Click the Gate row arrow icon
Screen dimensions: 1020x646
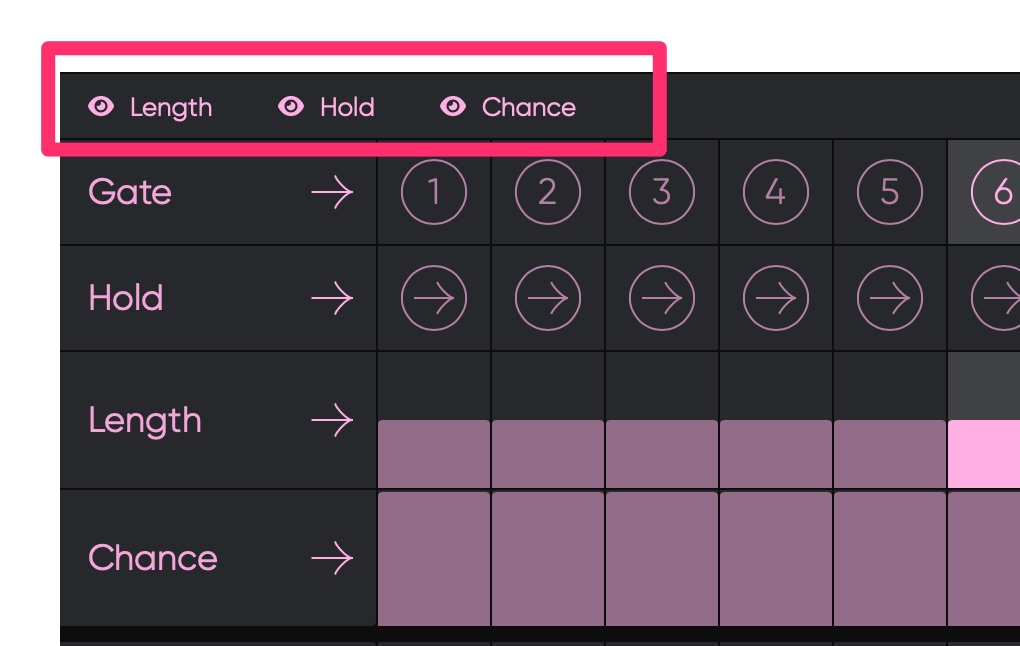click(x=331, y=192)
